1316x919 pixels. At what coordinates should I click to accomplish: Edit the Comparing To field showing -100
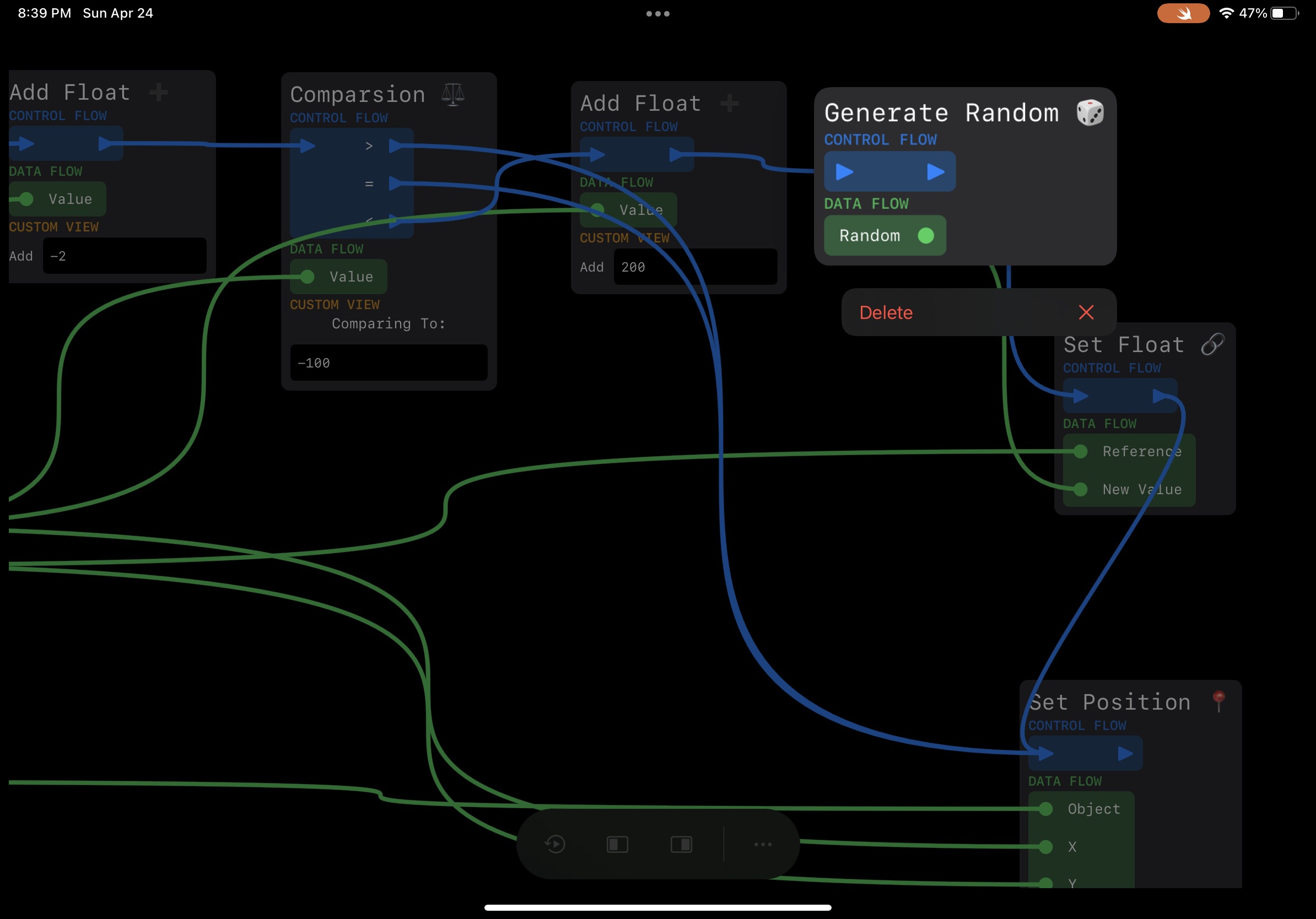tap(389, 363)
